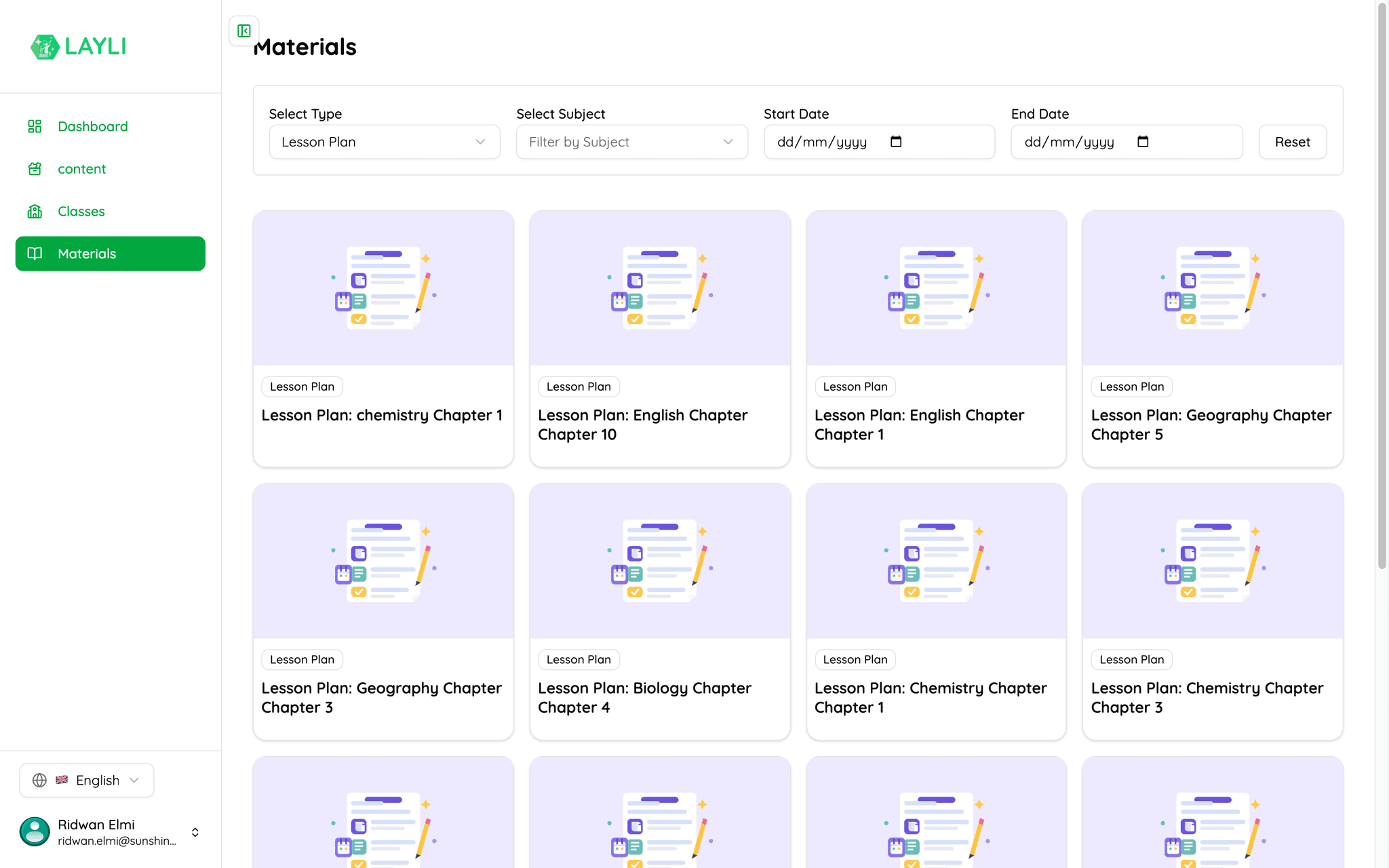
Task: Click Ridwan Elmi's profile avatar
Action: 35,831
